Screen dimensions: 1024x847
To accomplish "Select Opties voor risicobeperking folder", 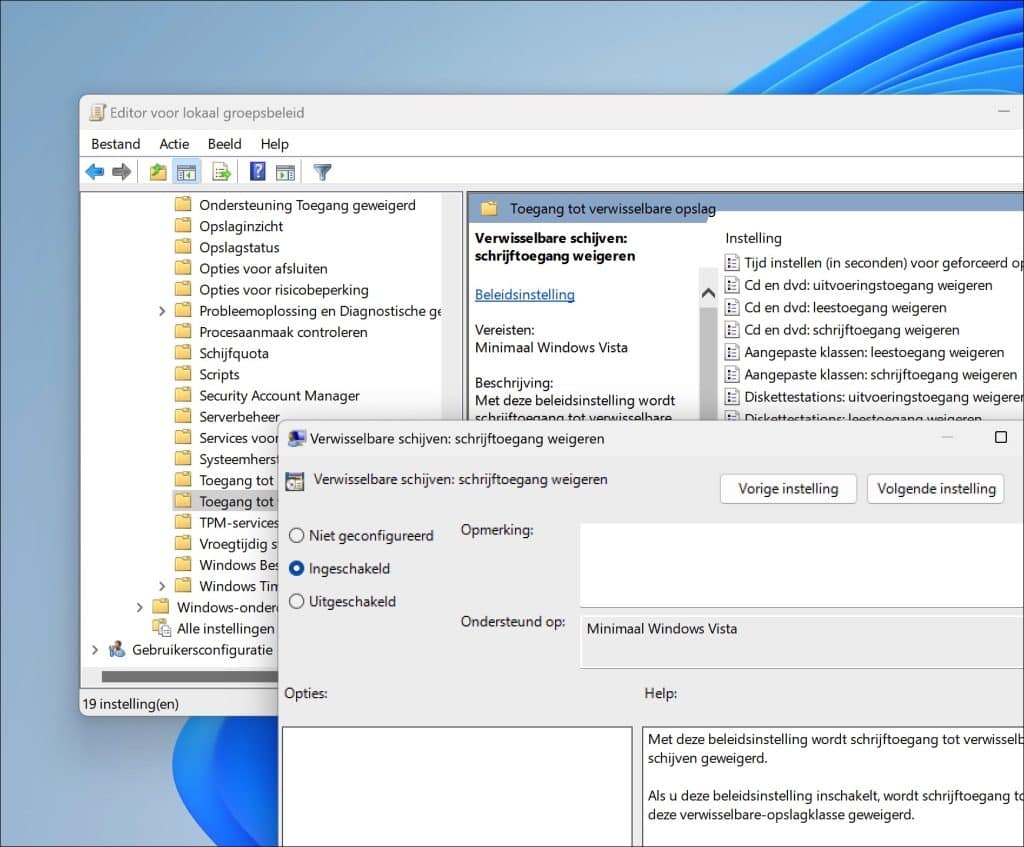I will tap(283, 290).
